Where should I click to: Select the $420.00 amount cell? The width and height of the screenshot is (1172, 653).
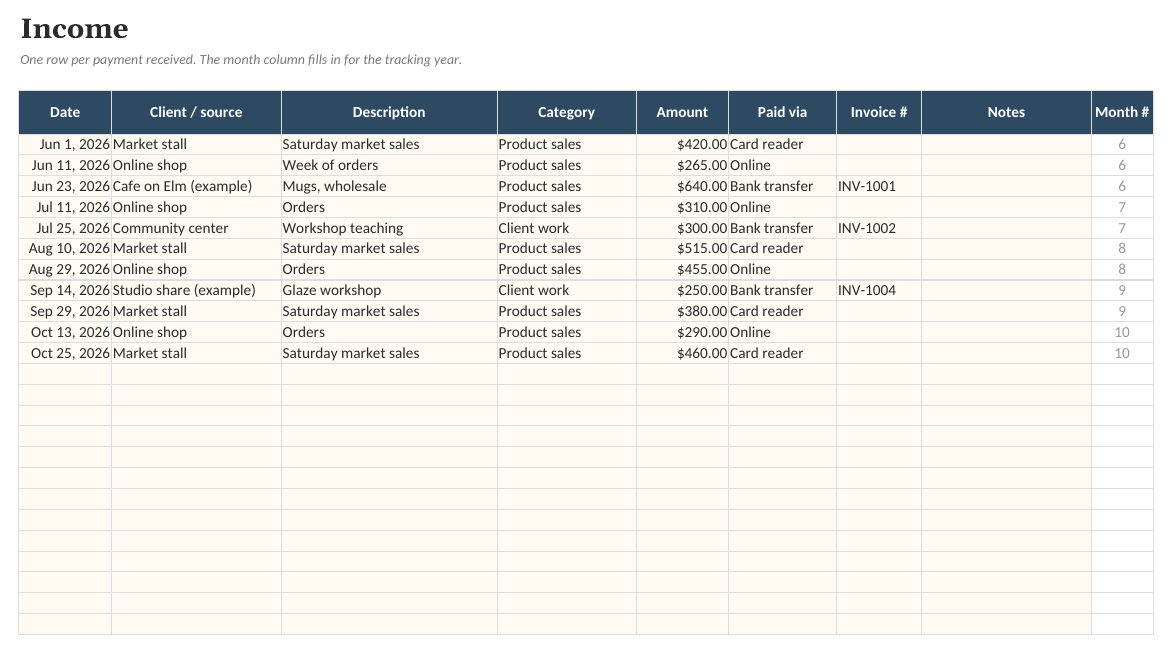click(x=682, y=144)
